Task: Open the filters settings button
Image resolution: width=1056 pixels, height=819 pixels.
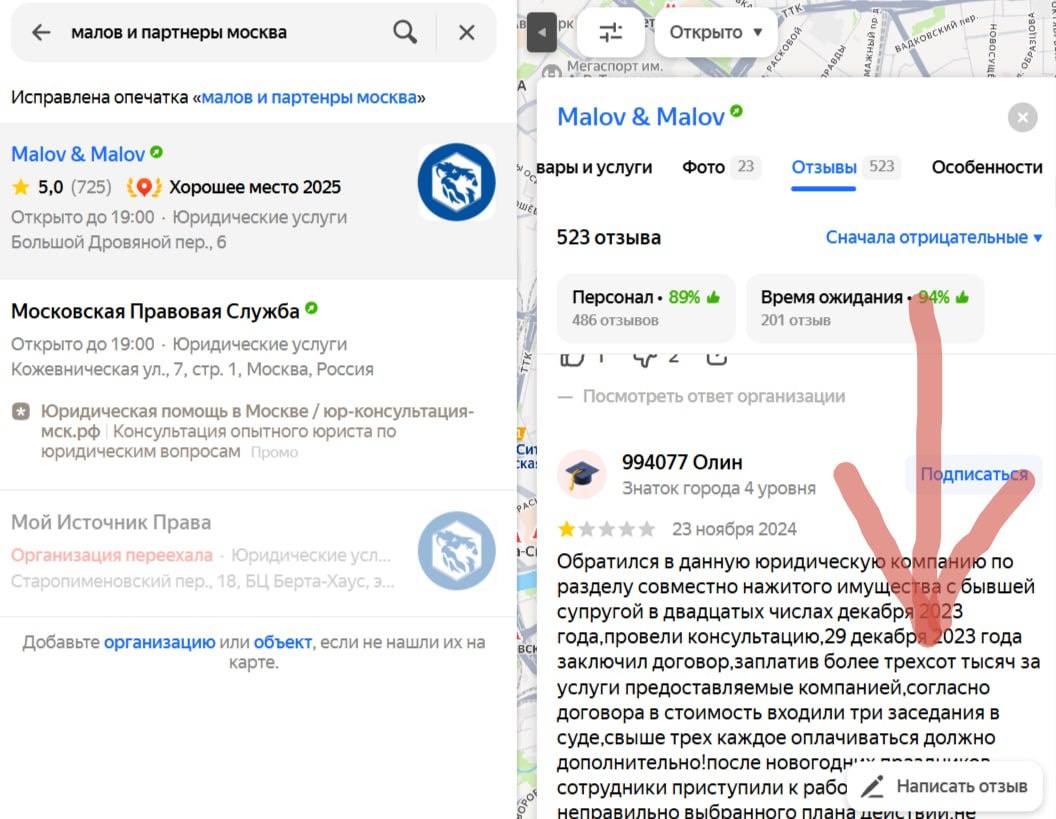Action: [611, 32]
